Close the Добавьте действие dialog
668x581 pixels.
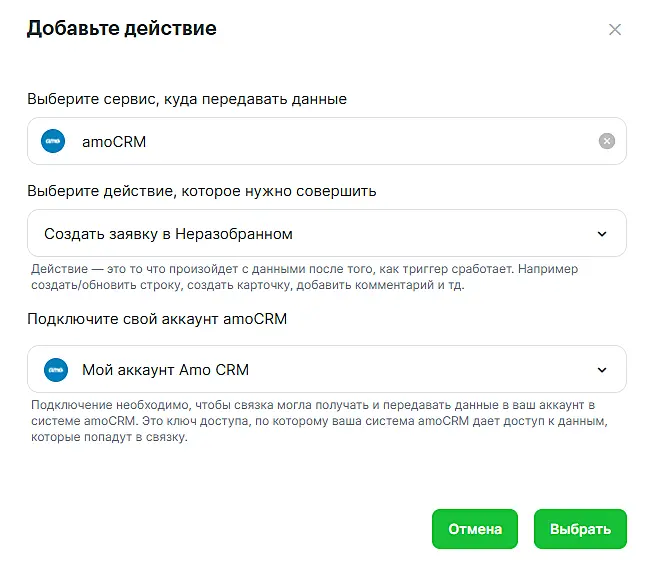[615, 30]
